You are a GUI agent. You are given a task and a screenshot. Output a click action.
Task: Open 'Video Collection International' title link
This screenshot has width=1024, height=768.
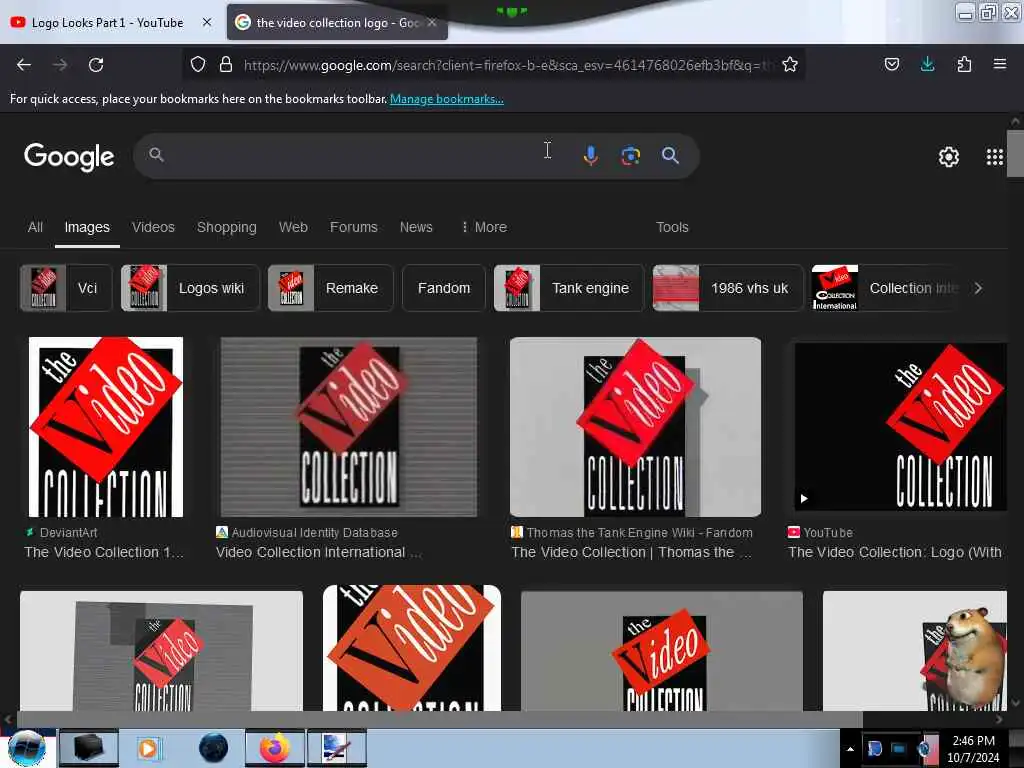tap(319, 552)
